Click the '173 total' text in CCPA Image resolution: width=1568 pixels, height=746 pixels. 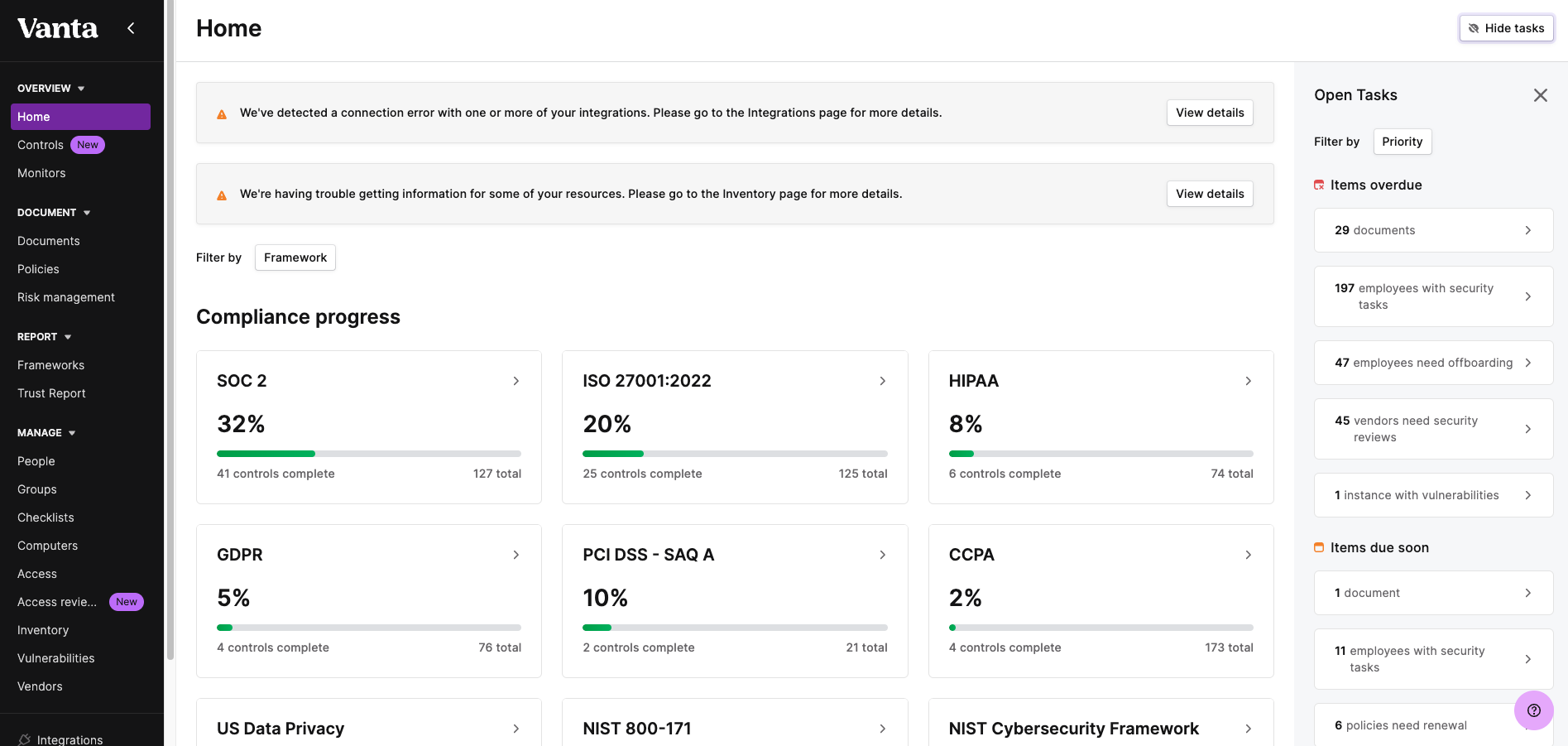click(1229, 647)
